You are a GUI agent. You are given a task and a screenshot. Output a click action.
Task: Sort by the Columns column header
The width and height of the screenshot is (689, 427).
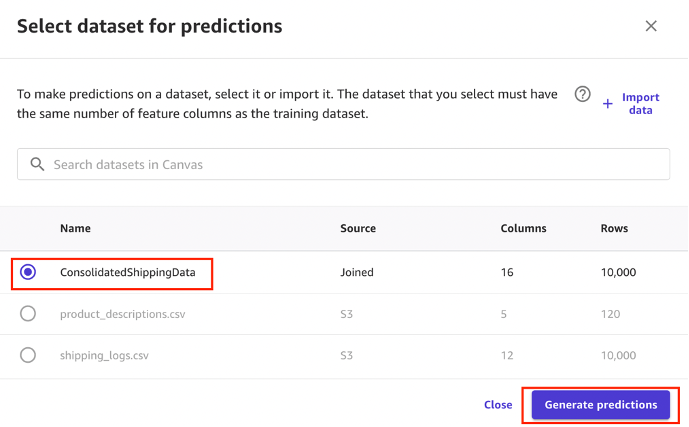click(x=523, y=228)
